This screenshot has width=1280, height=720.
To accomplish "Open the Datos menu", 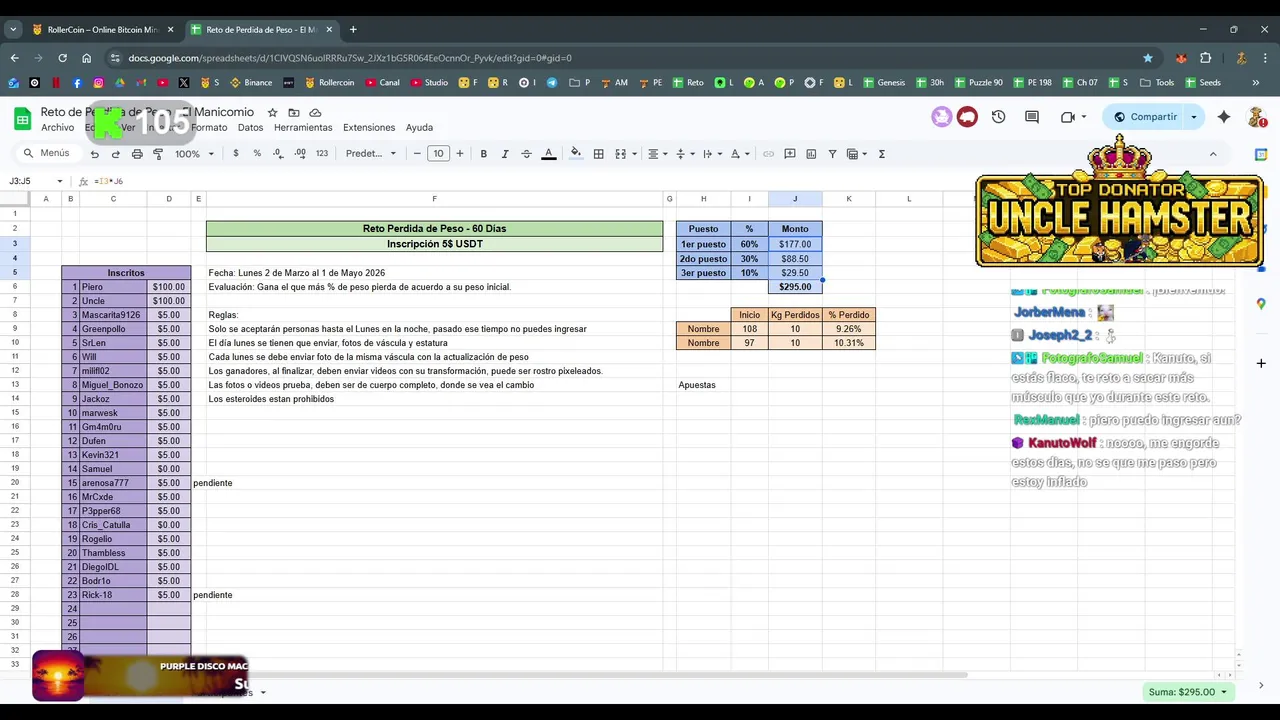I will pos(250,128).
